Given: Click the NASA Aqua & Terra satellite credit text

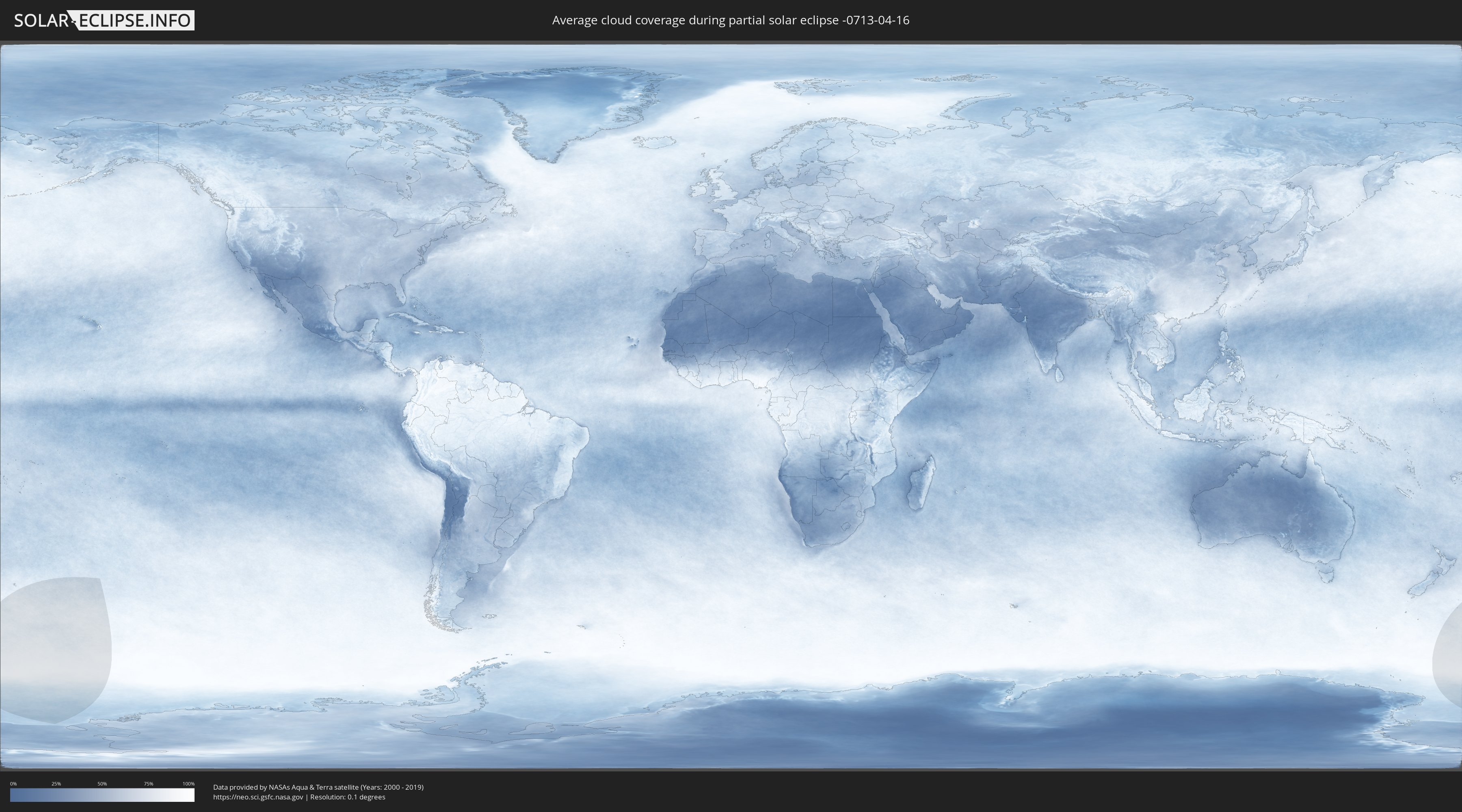Looking at the screenshot, I should pos(318,787).
